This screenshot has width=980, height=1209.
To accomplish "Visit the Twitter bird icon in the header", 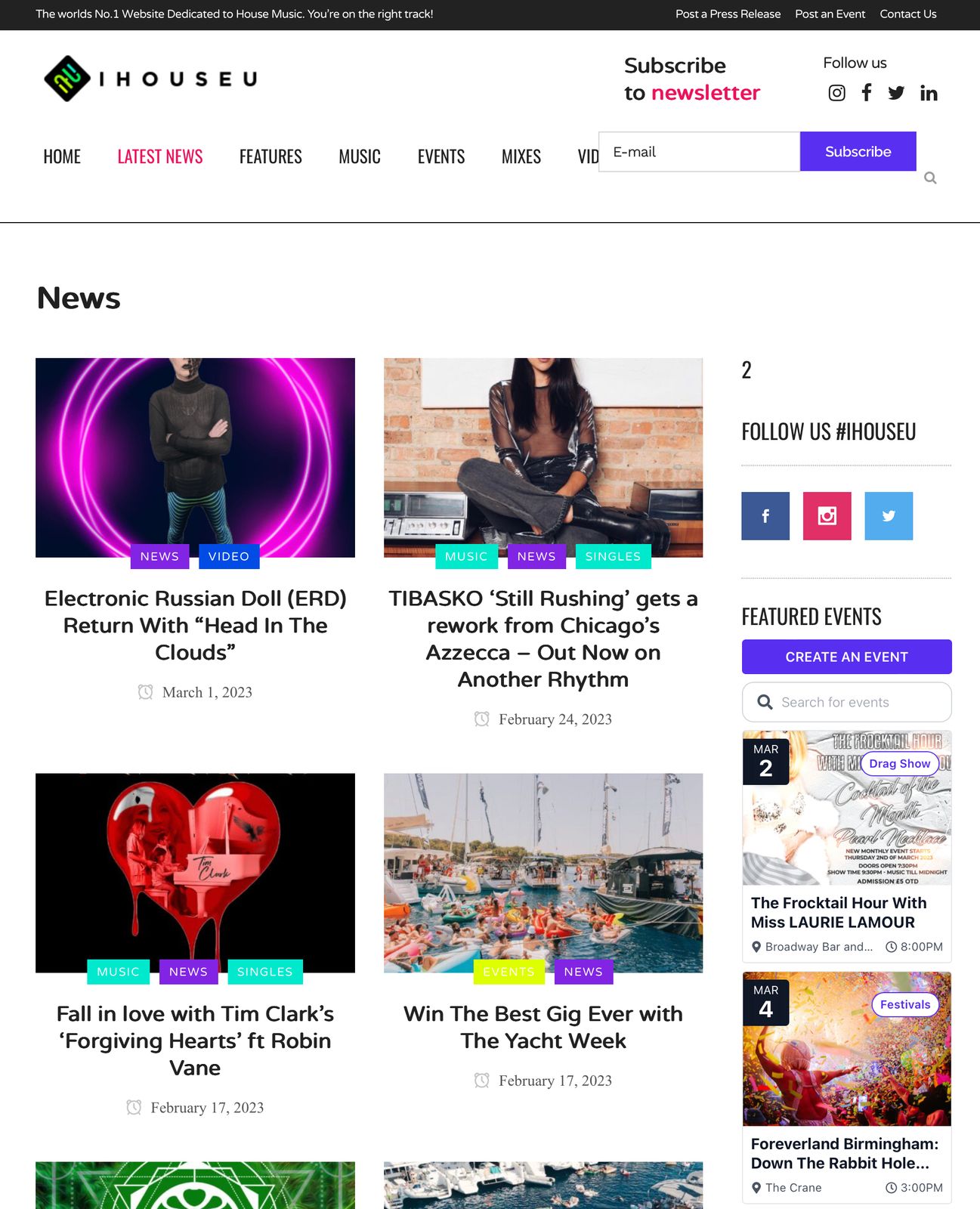I will [896, 93].
